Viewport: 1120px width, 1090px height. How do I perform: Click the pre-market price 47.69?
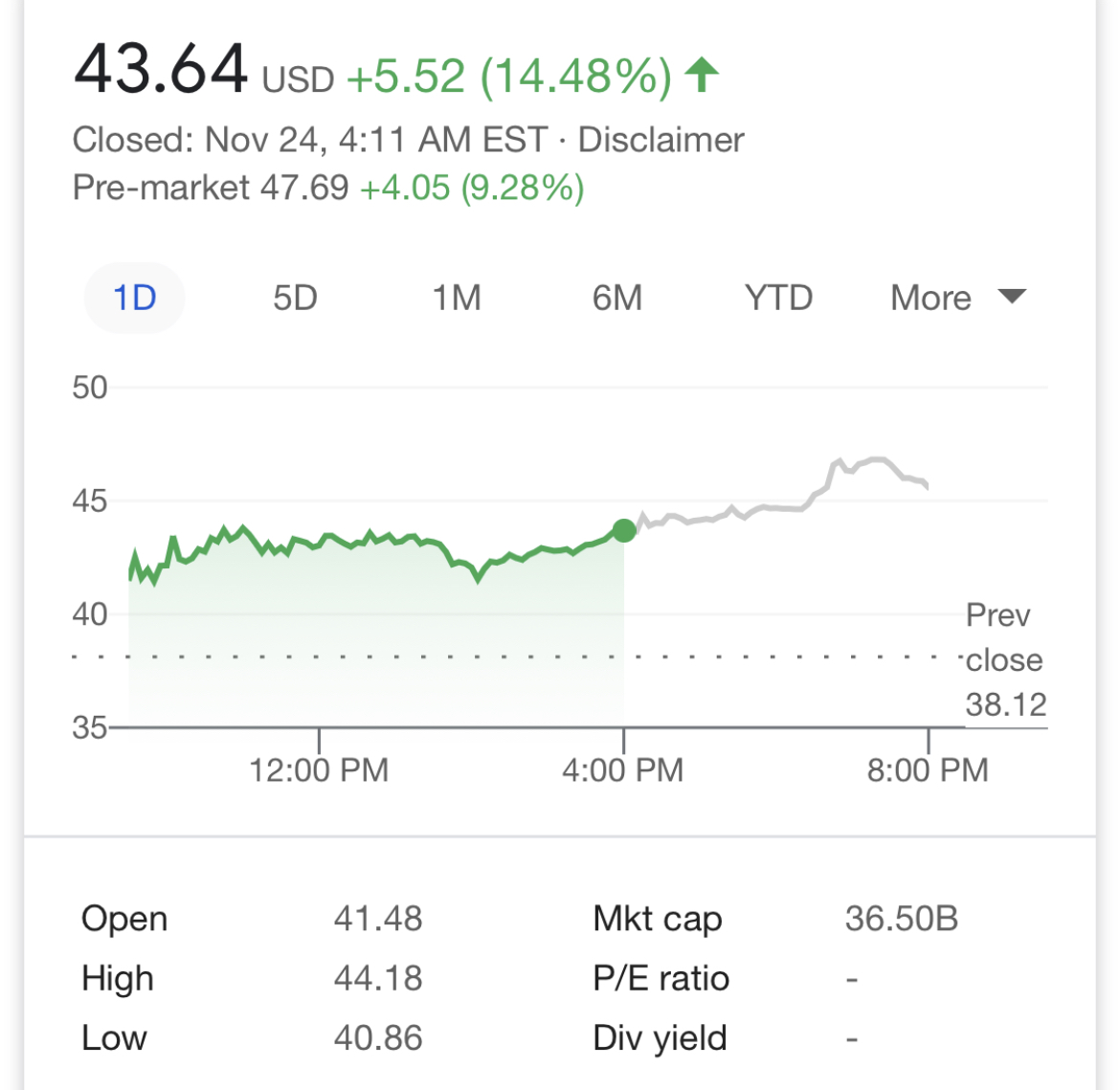[306, 188]
